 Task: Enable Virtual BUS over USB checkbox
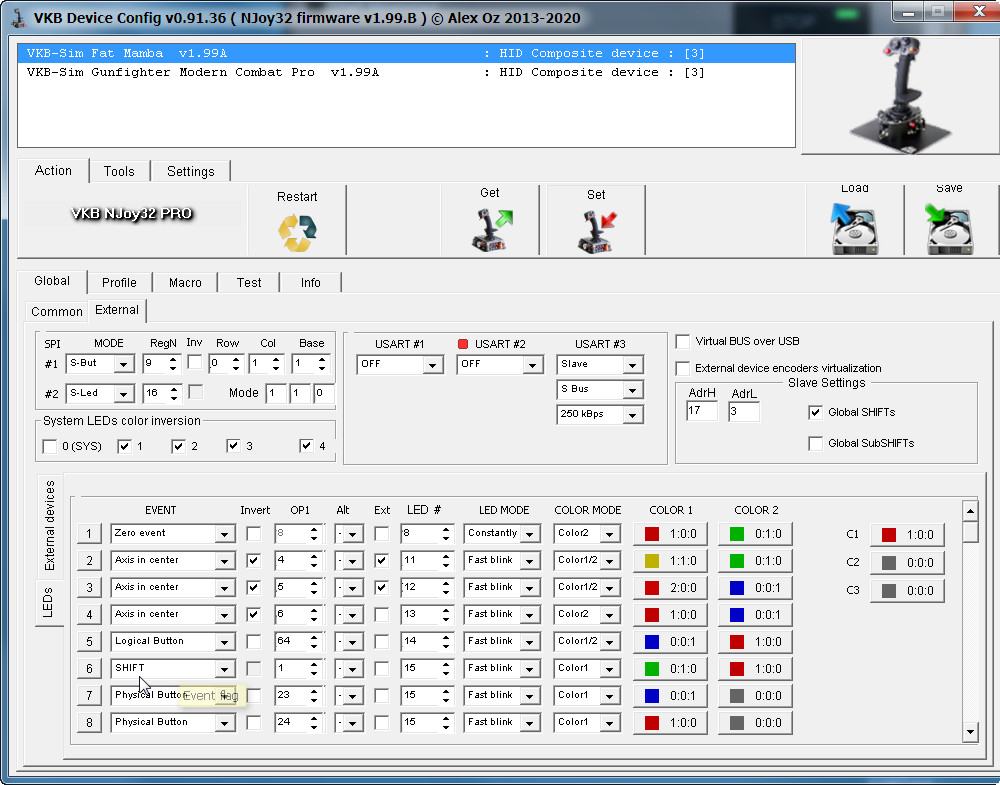click(x=683, y=342)
